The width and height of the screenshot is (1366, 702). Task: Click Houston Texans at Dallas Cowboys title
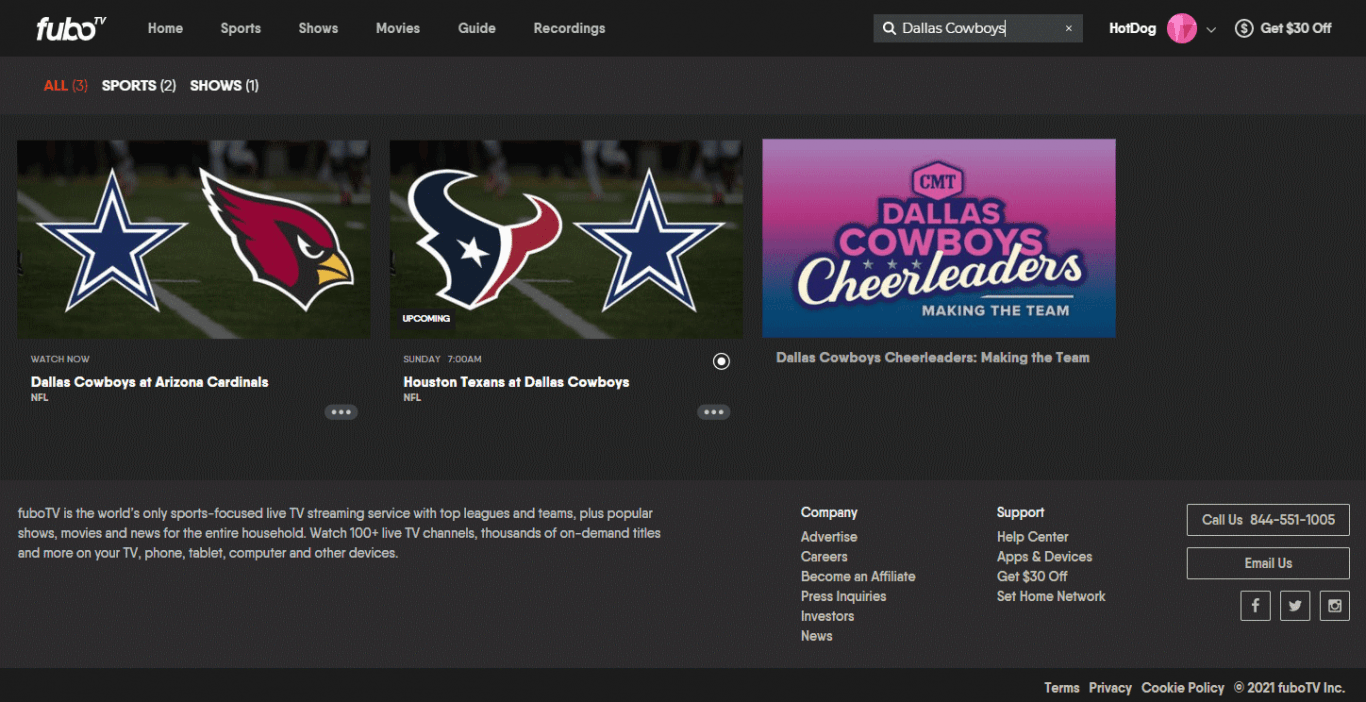(x=516, y=381)
